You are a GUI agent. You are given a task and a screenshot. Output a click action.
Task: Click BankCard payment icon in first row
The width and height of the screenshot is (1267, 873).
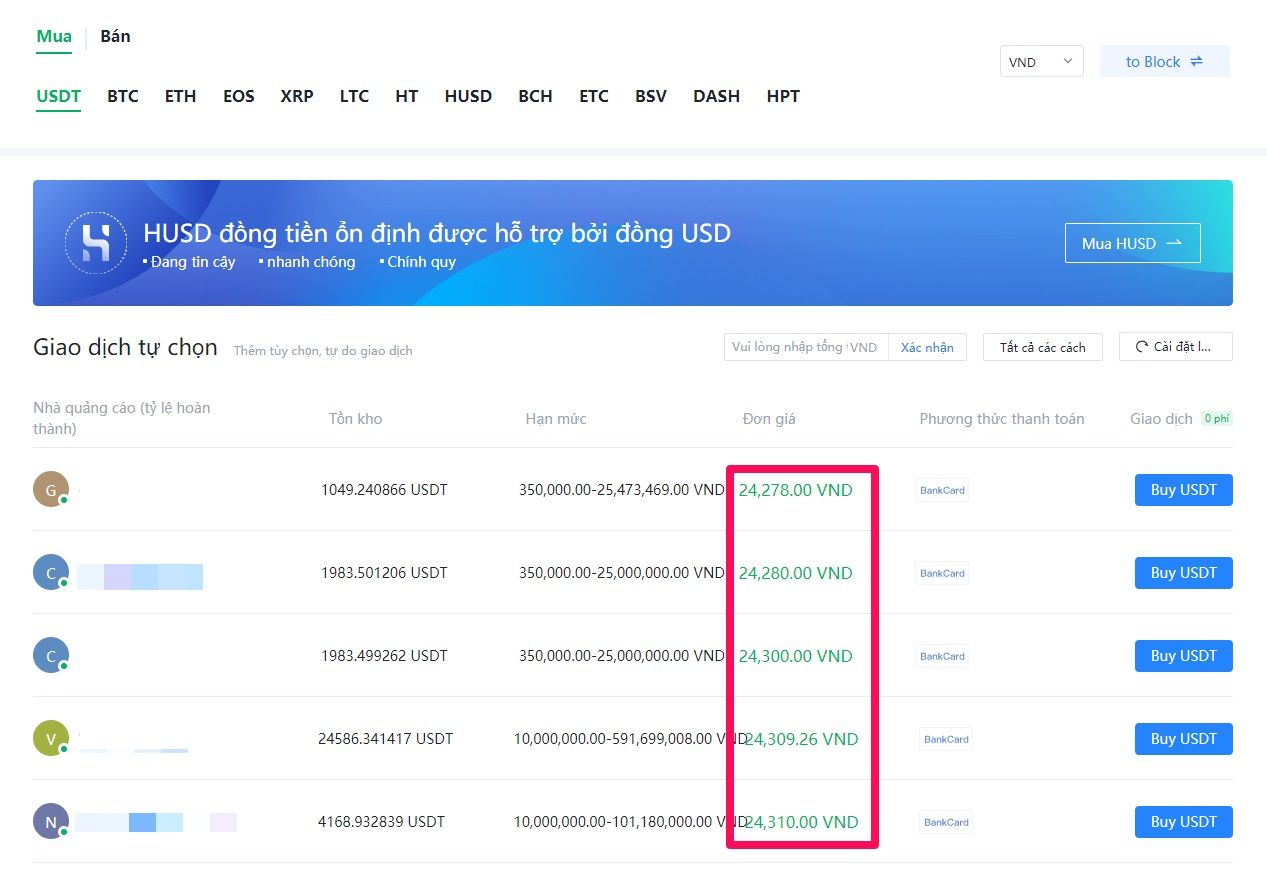942,490
